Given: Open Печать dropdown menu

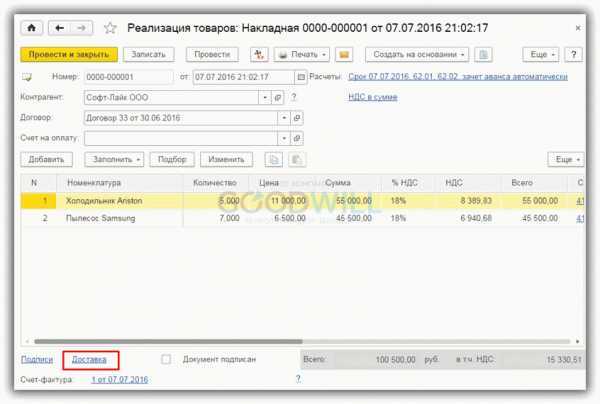Looking at the screenshot, I should coord(302,55).
